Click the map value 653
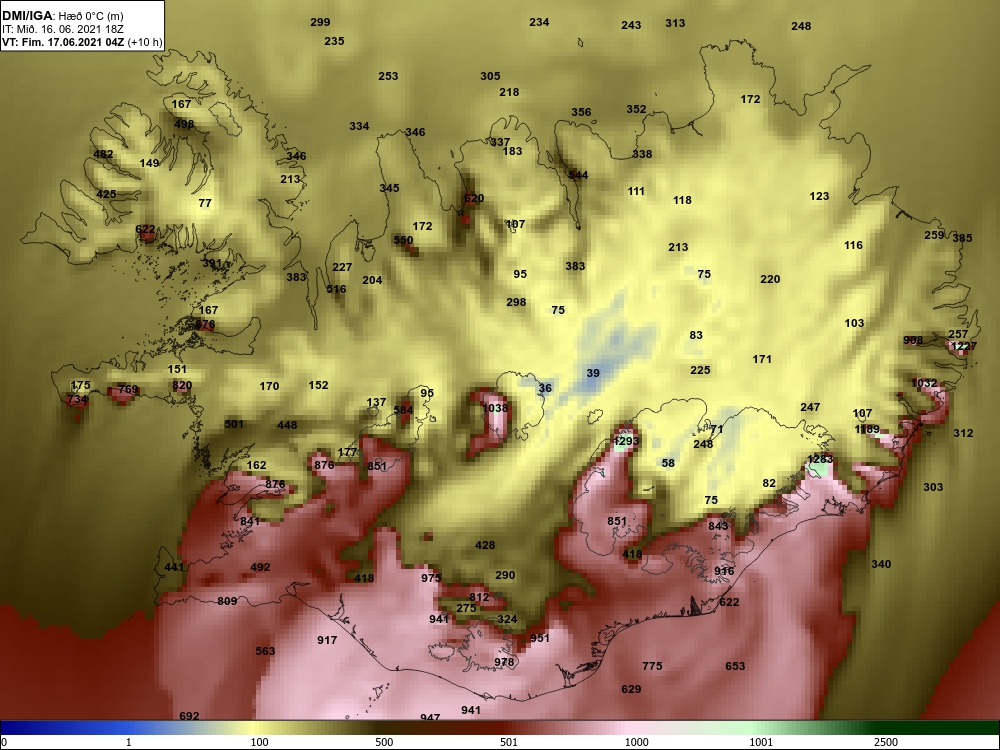The height and width of the screenshot is (750, 1000). 735,666
